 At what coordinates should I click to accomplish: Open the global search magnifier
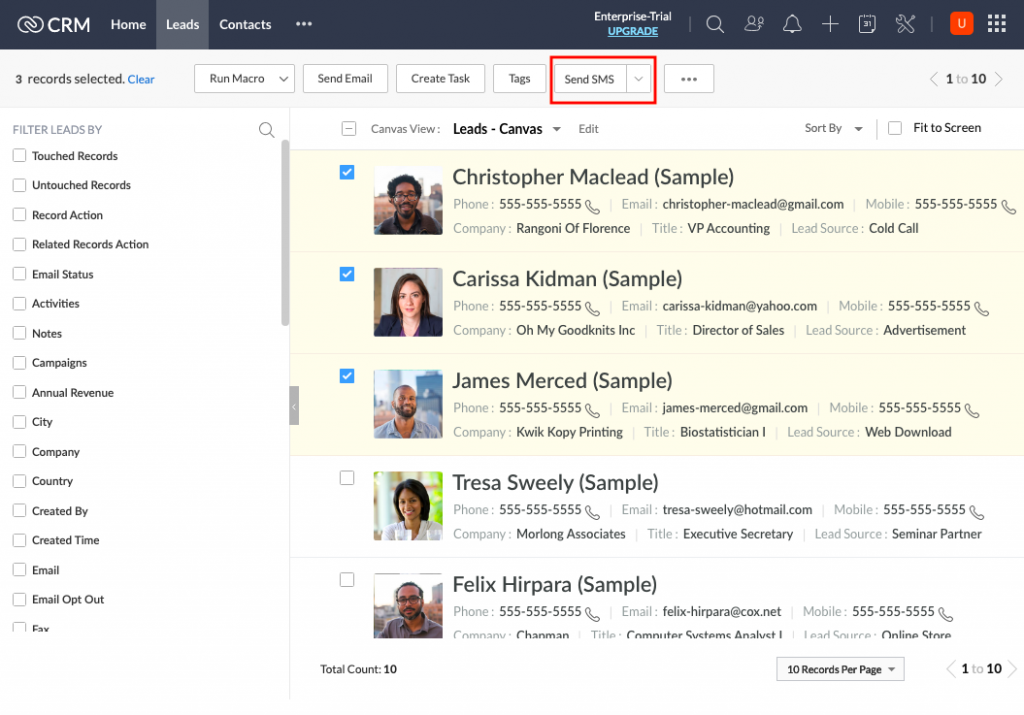pyautogui.click(x=715, y=23)
